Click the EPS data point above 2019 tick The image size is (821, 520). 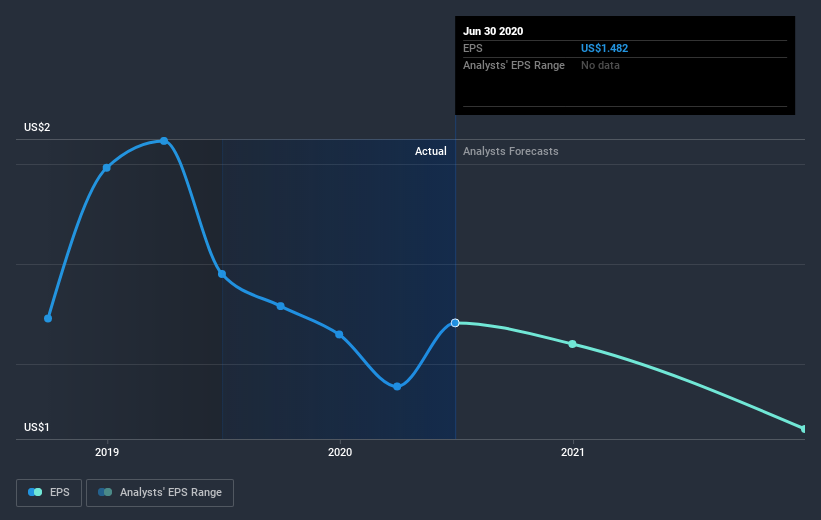[106, 168]
